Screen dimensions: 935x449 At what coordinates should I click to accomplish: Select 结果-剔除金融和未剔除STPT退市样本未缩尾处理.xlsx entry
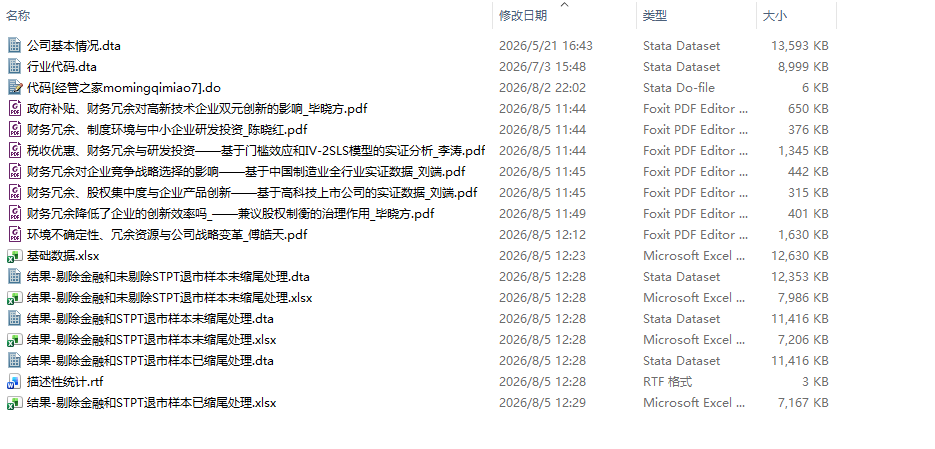169,298
